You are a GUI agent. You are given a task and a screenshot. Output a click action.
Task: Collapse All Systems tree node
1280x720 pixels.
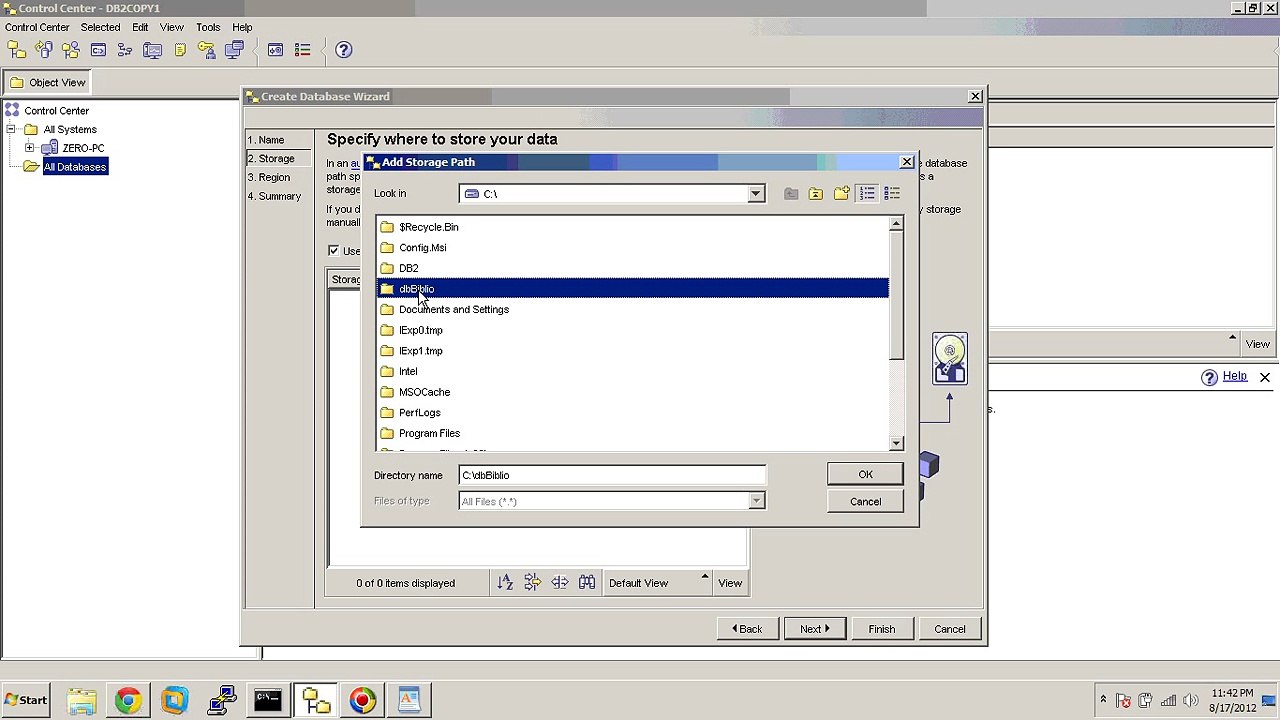click(11, 129)
